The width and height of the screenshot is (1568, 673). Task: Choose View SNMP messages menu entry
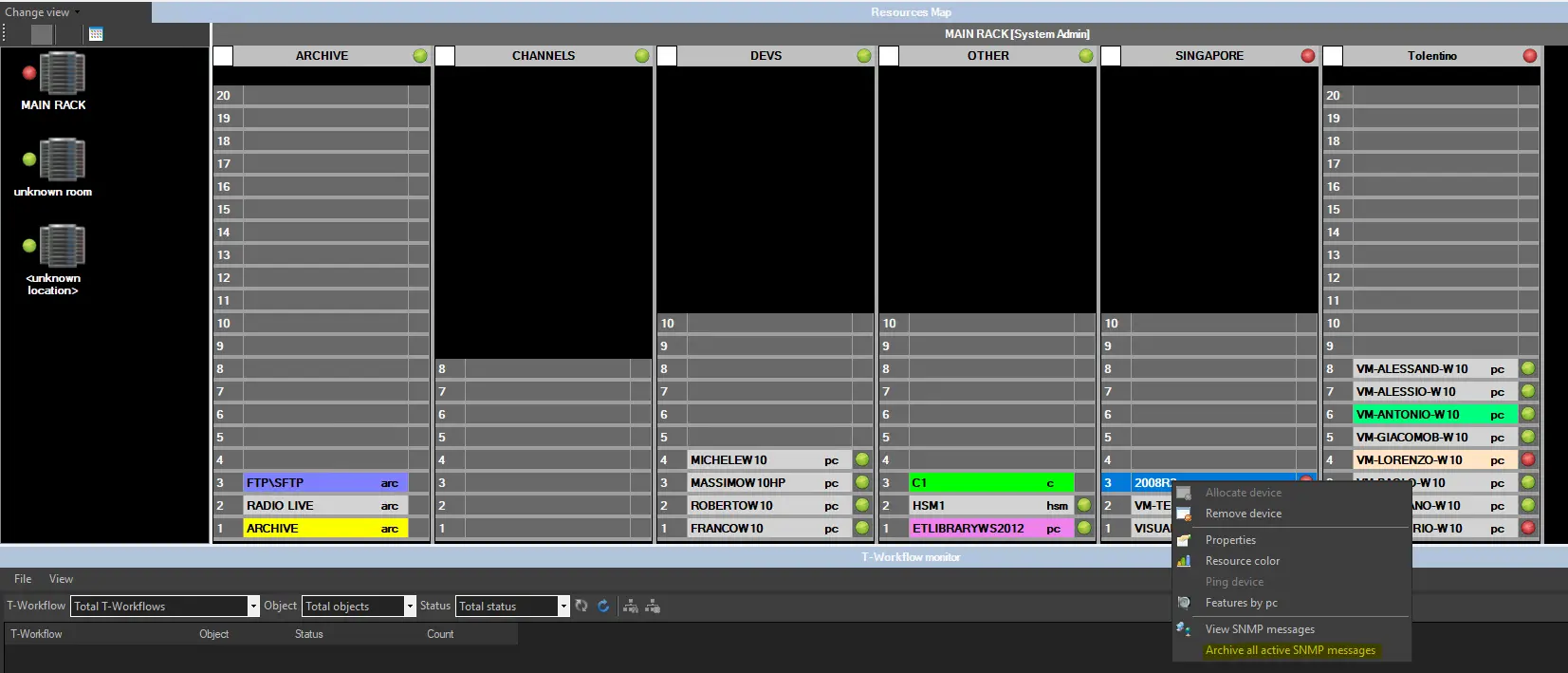coord(1259,629)
